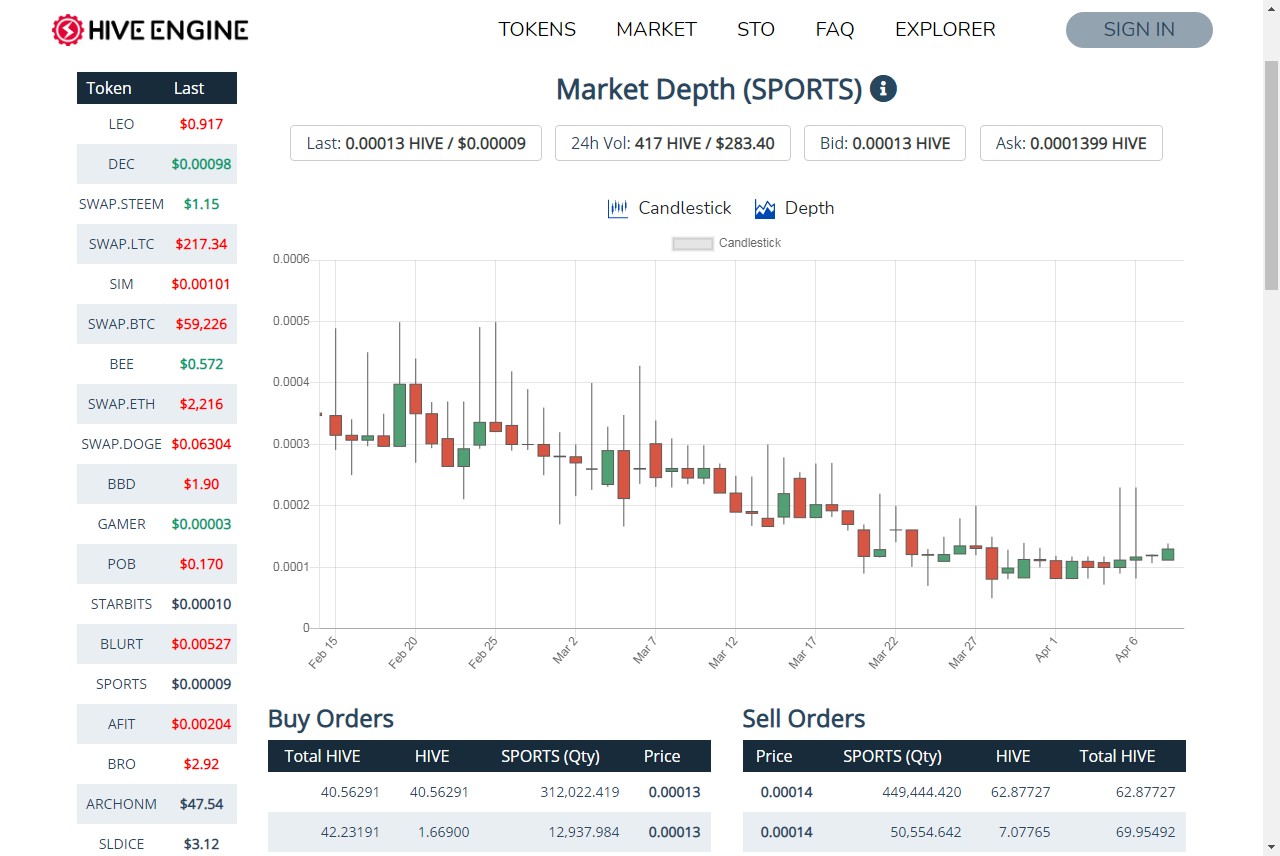The height and width of the screenshot is (856, 1280).
Task: Go to the STO page
Action: click(x=756, y=30)
